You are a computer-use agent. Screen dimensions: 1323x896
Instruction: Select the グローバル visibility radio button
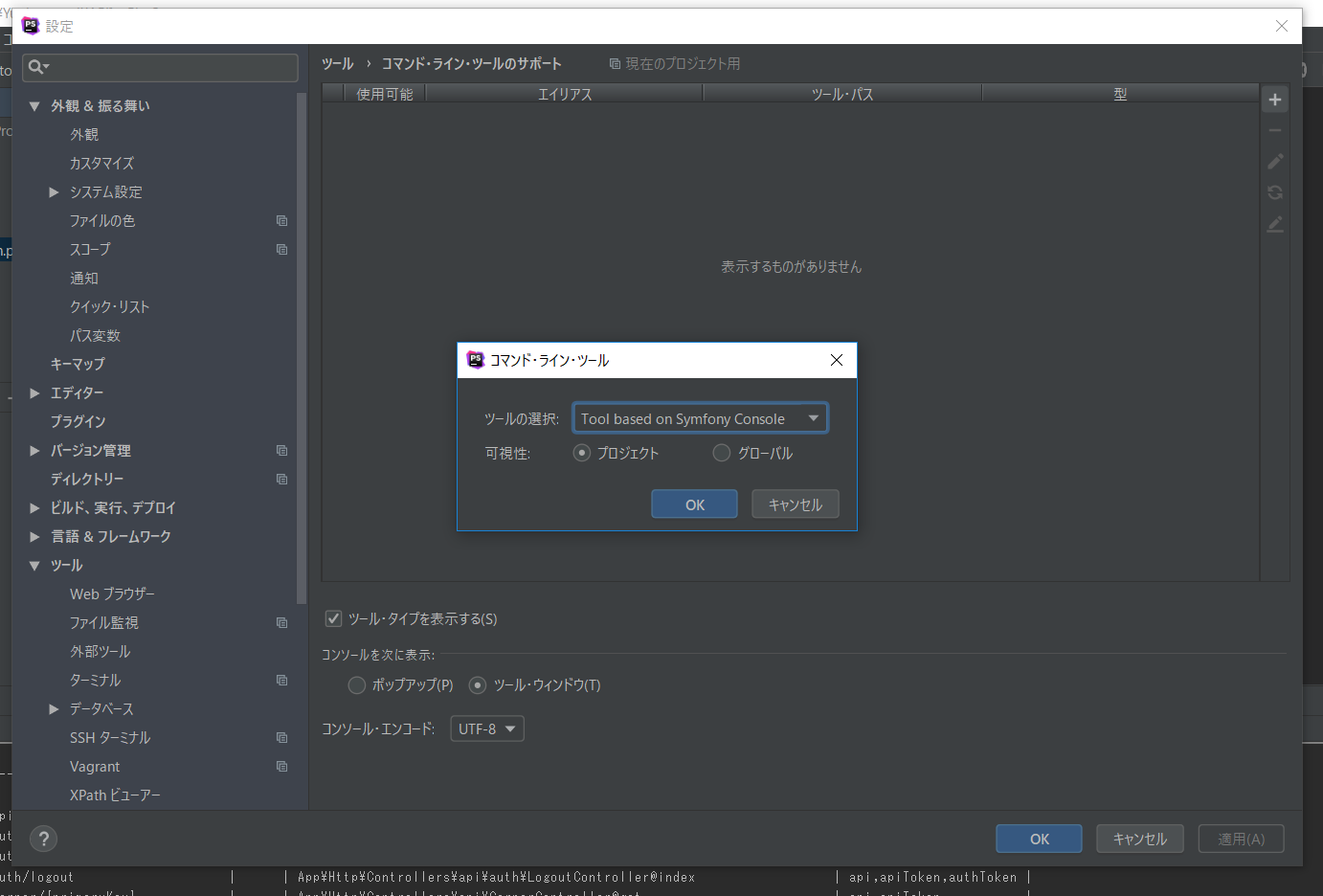[x=722, y=453]
